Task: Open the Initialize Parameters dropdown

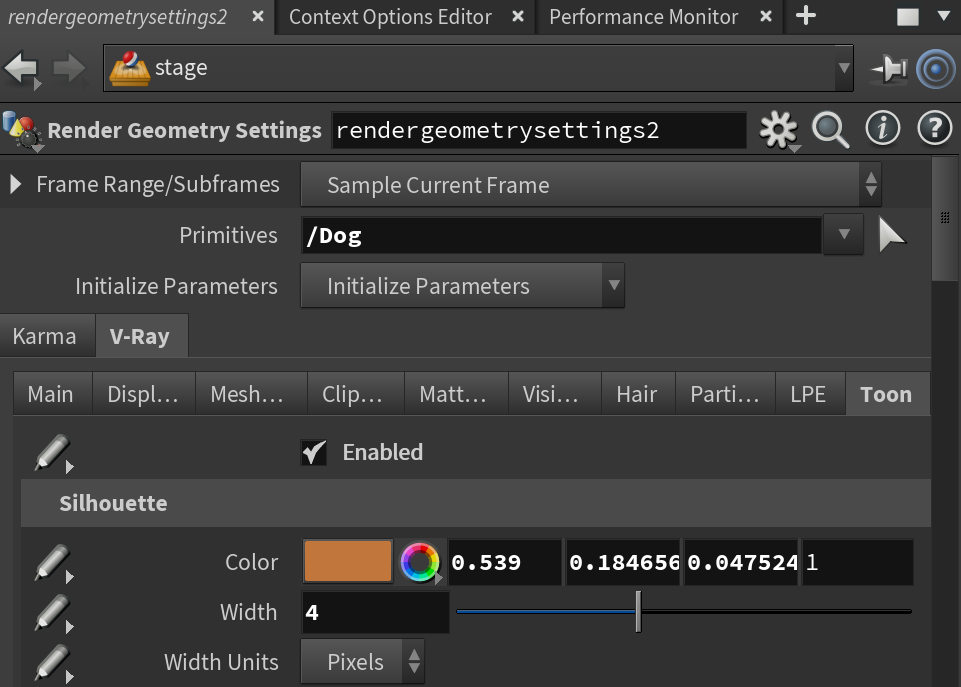Action: tap(462, 286)
